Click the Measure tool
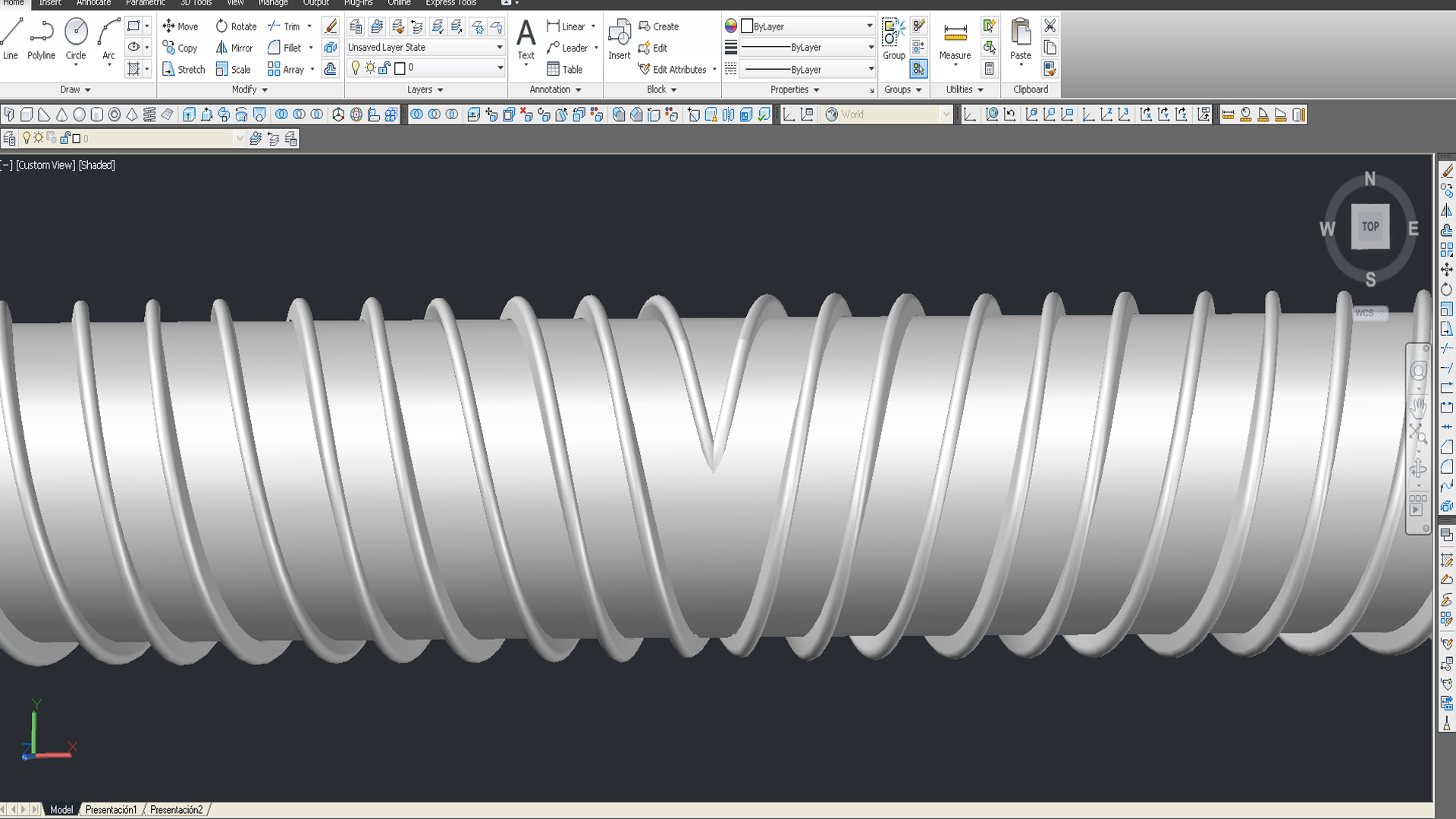 (955, 39)
